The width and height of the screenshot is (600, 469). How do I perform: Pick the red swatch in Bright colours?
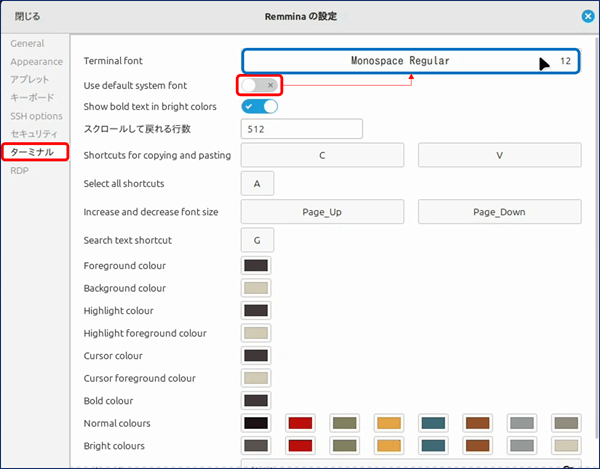300,446
